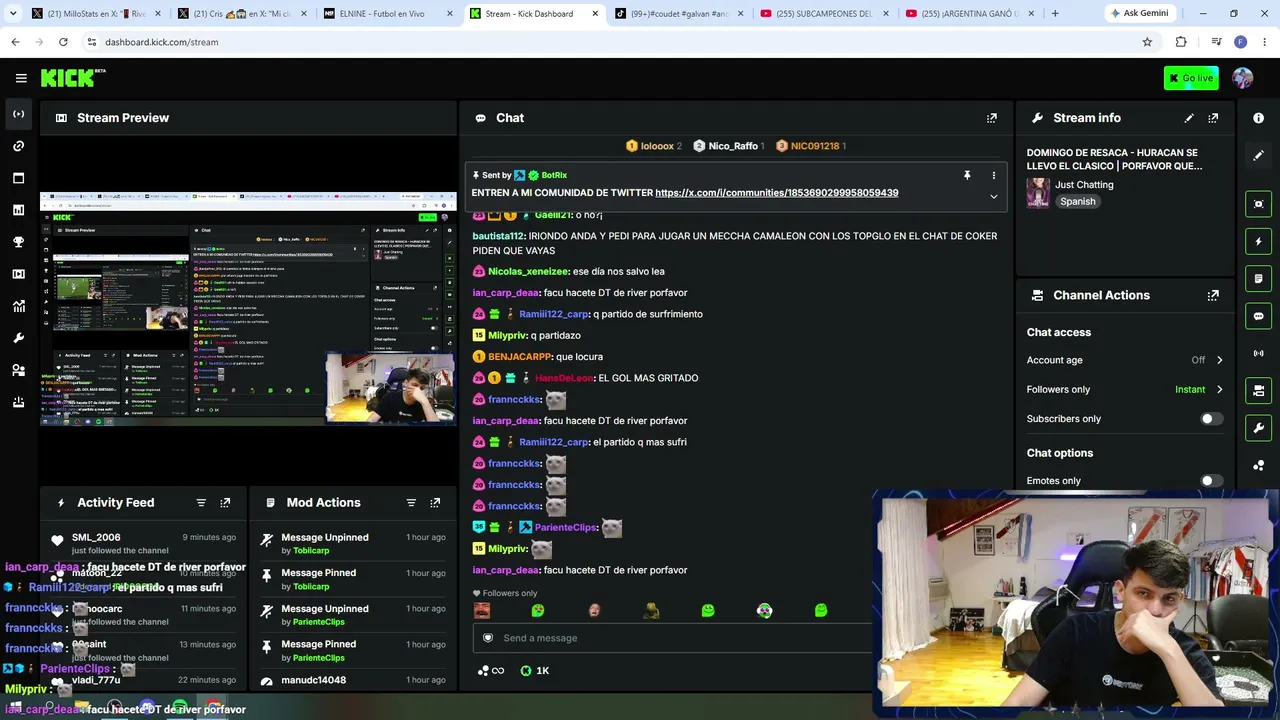The width and height of the screenshot is (1280, 720).
Task: Open the Mod Actions filter
Action: [x=411, y=503]
